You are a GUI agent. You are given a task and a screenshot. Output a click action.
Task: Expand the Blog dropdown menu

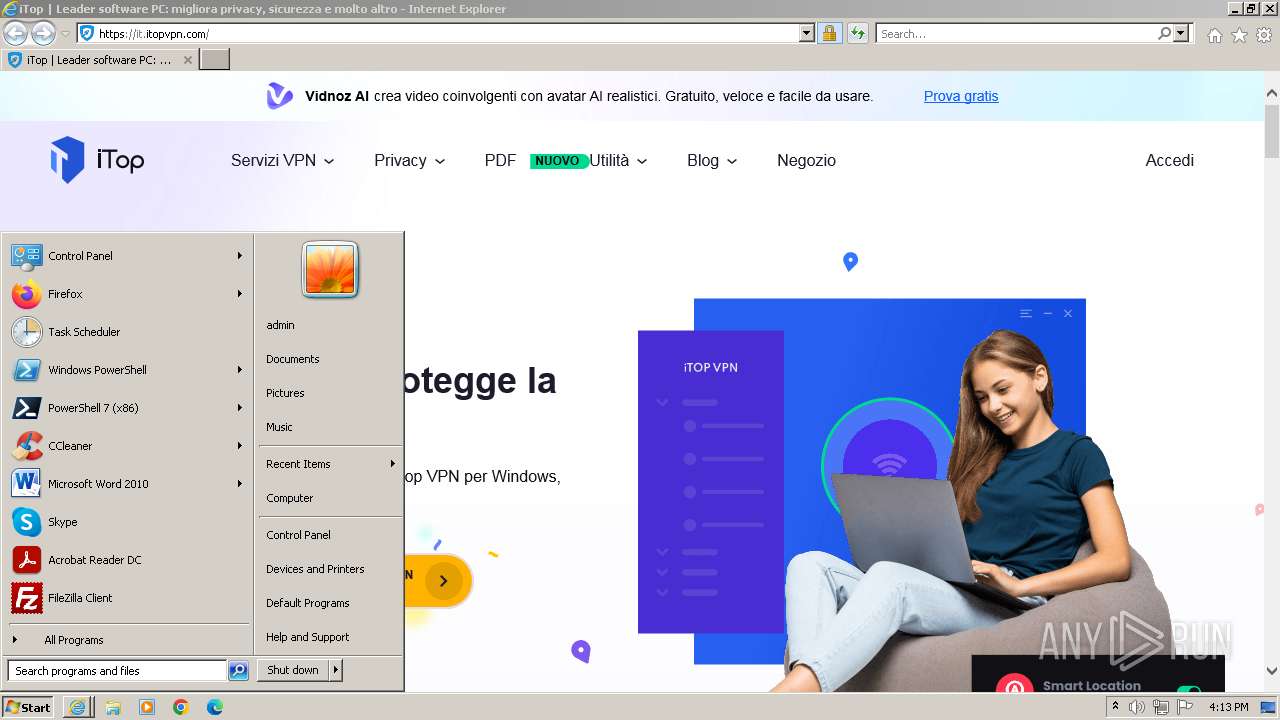point(712,160)
